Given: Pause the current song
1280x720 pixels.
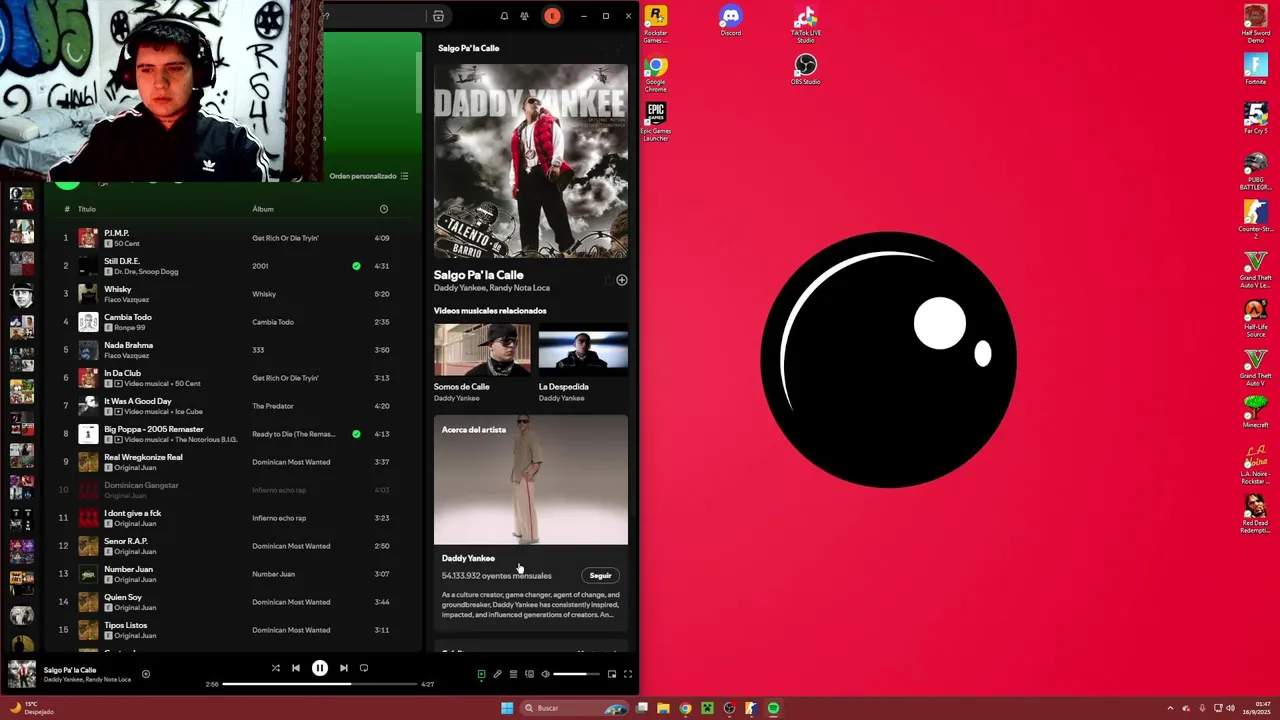Looking at the screenshot, I should tap(320, 668).
